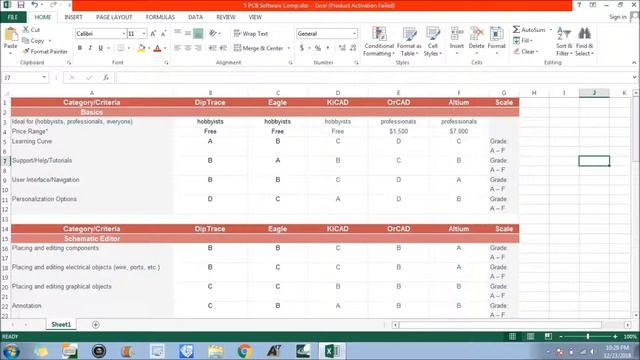Click the Save icon in quick access toolbar
The width and height of the screenshot is (640, 360).
click(20, 5)
